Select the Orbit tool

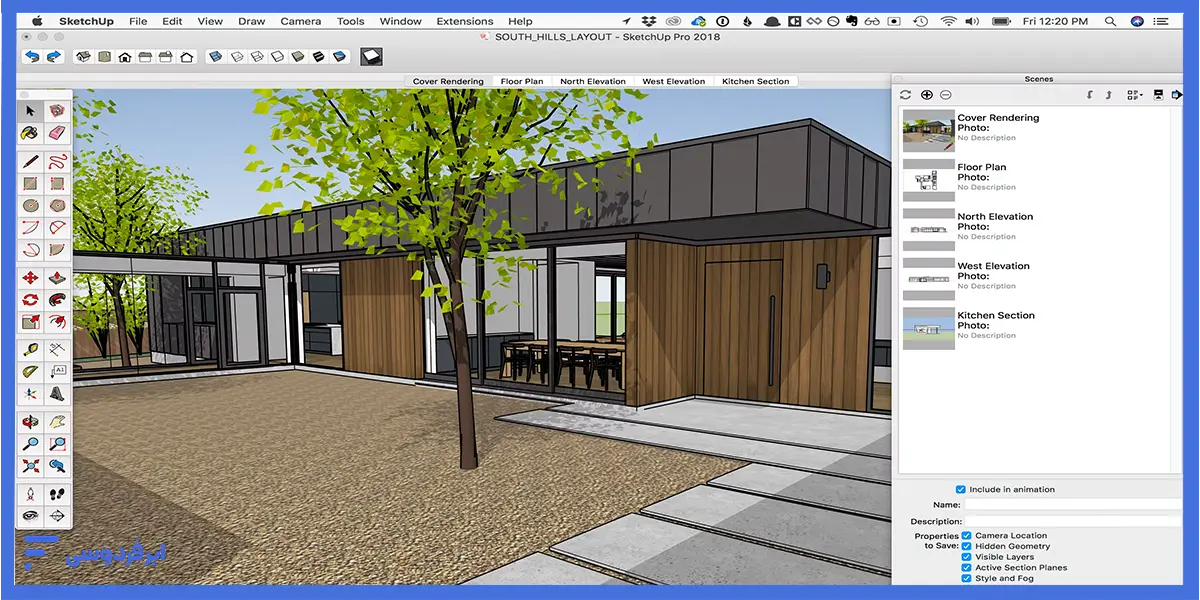31,422
